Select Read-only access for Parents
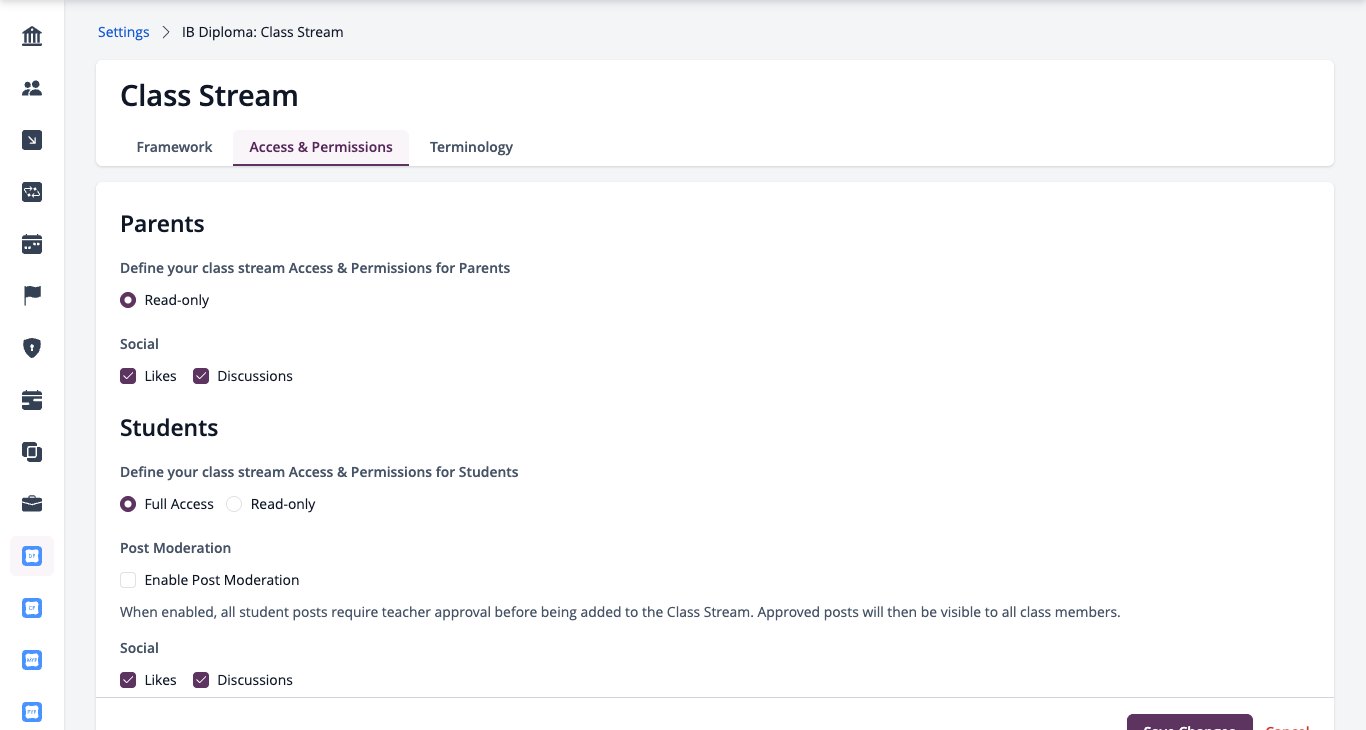 [128, 300]
